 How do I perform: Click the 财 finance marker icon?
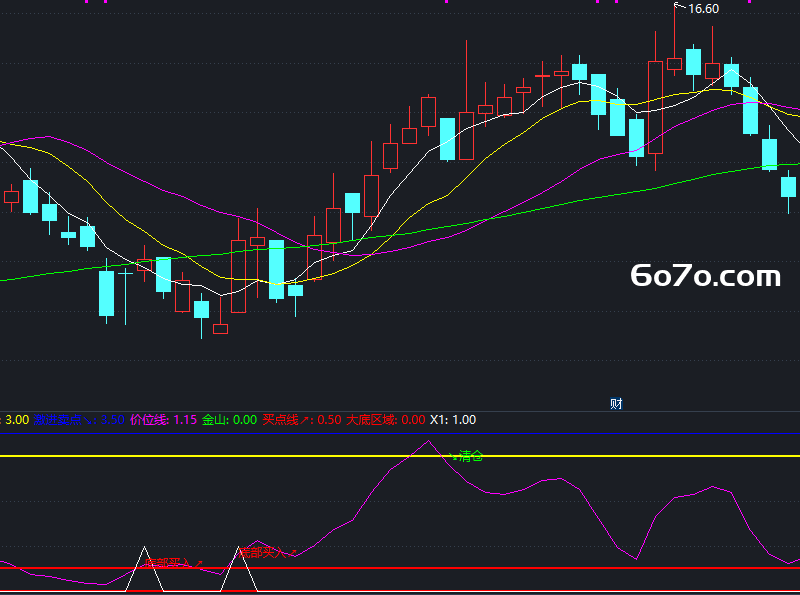click(x=616, y=404)
